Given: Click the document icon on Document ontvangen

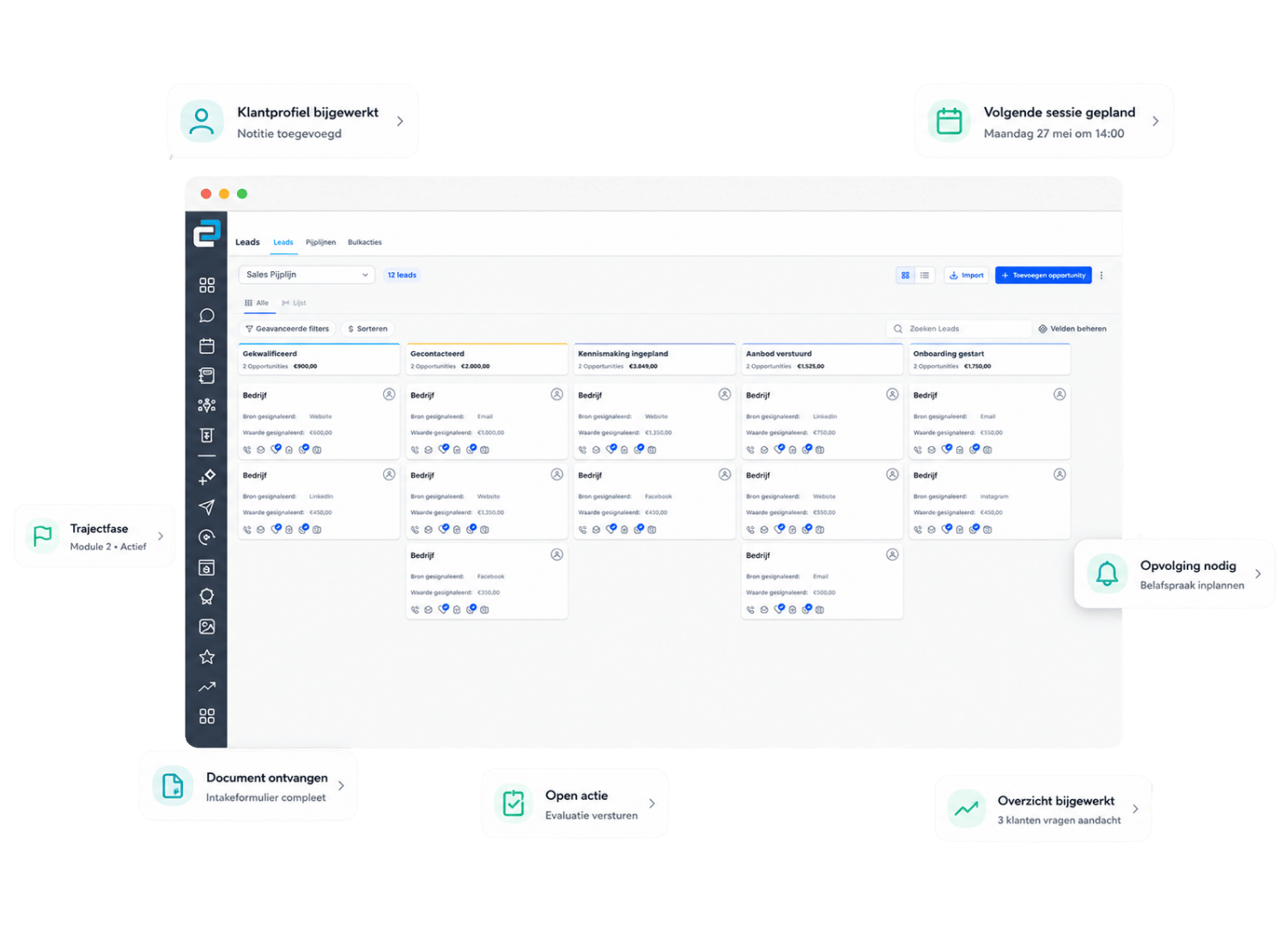Looking at the screenshot, I should coord(173,786).
